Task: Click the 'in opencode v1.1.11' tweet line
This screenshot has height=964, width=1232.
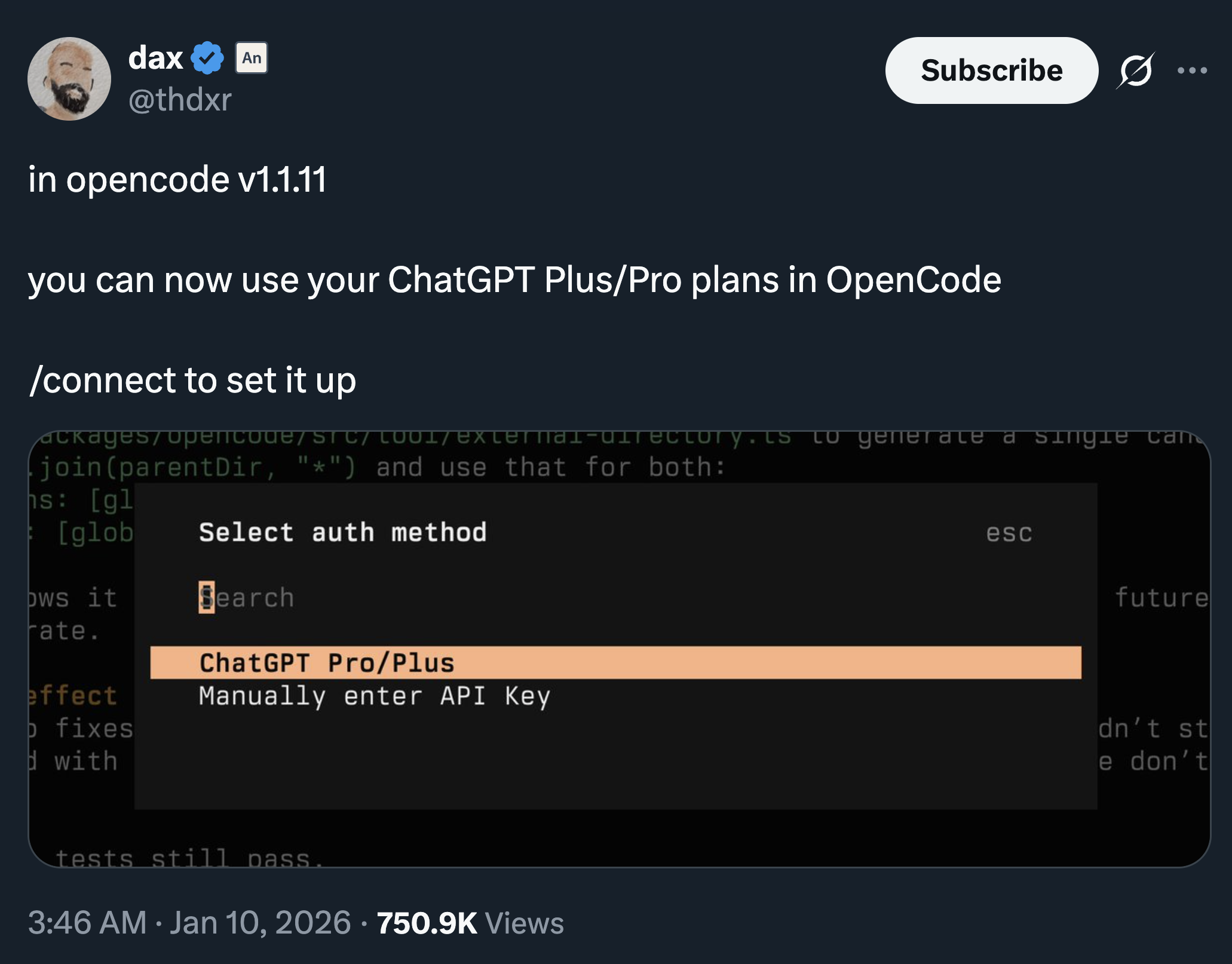Action: [x=177, y=179]
